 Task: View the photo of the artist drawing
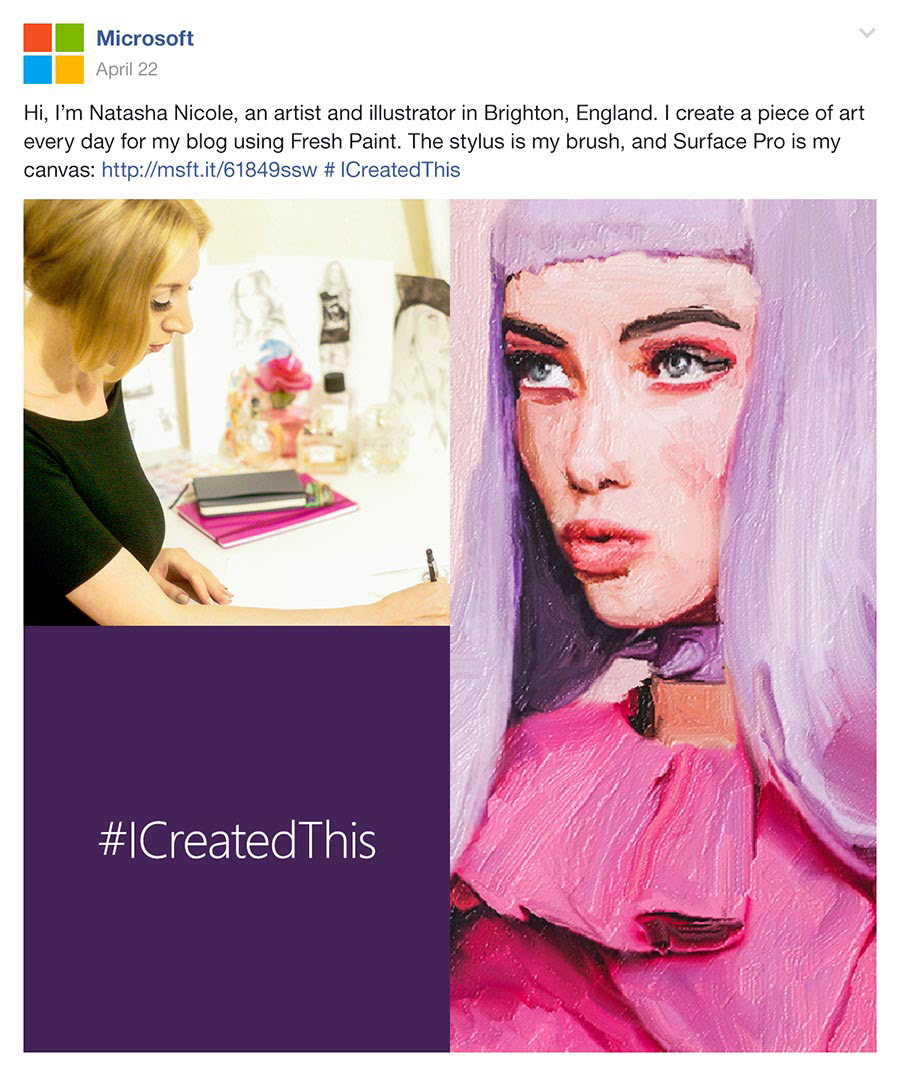click(237, 412)
